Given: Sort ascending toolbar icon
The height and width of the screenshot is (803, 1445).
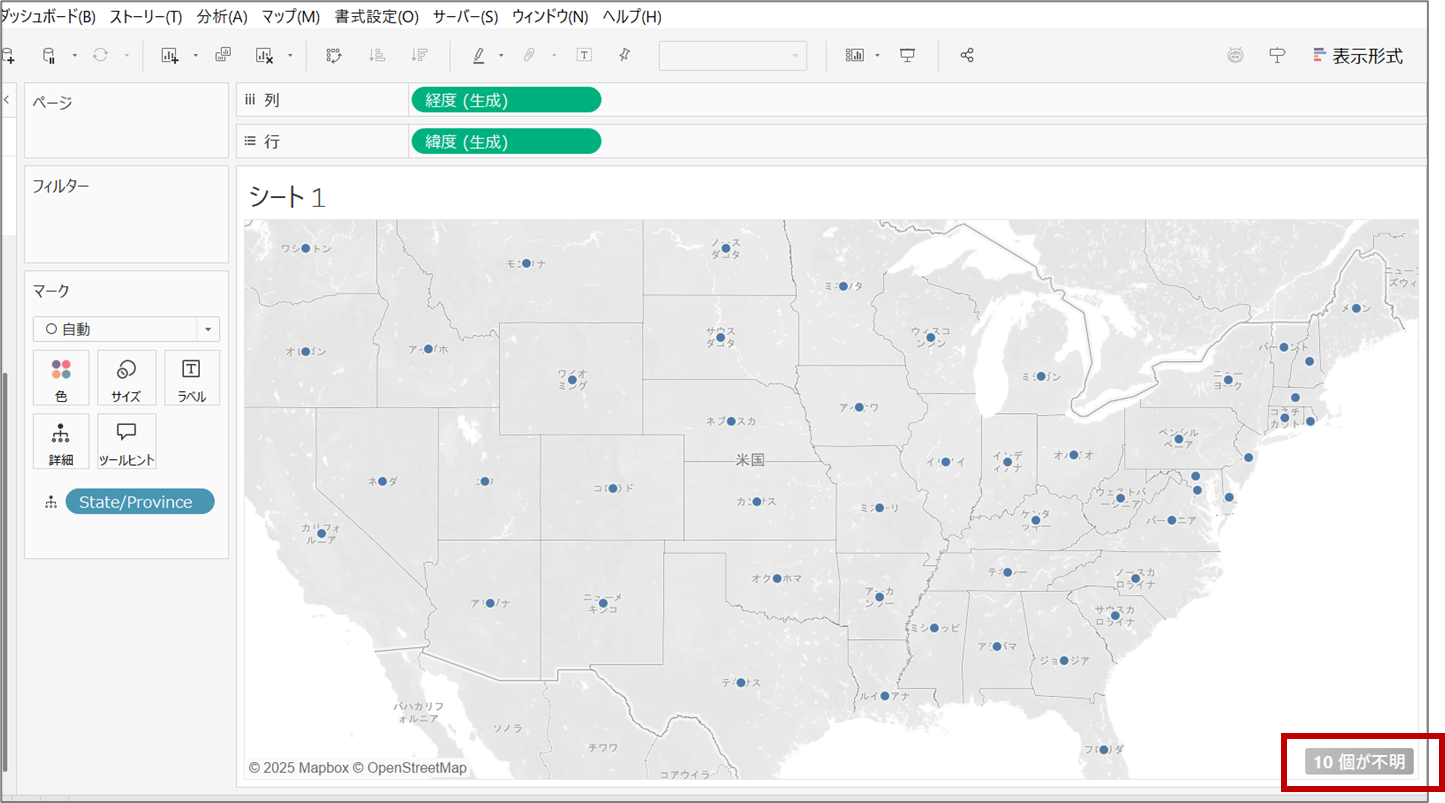Looking at the screenshot, I should (x=377, y=56).
